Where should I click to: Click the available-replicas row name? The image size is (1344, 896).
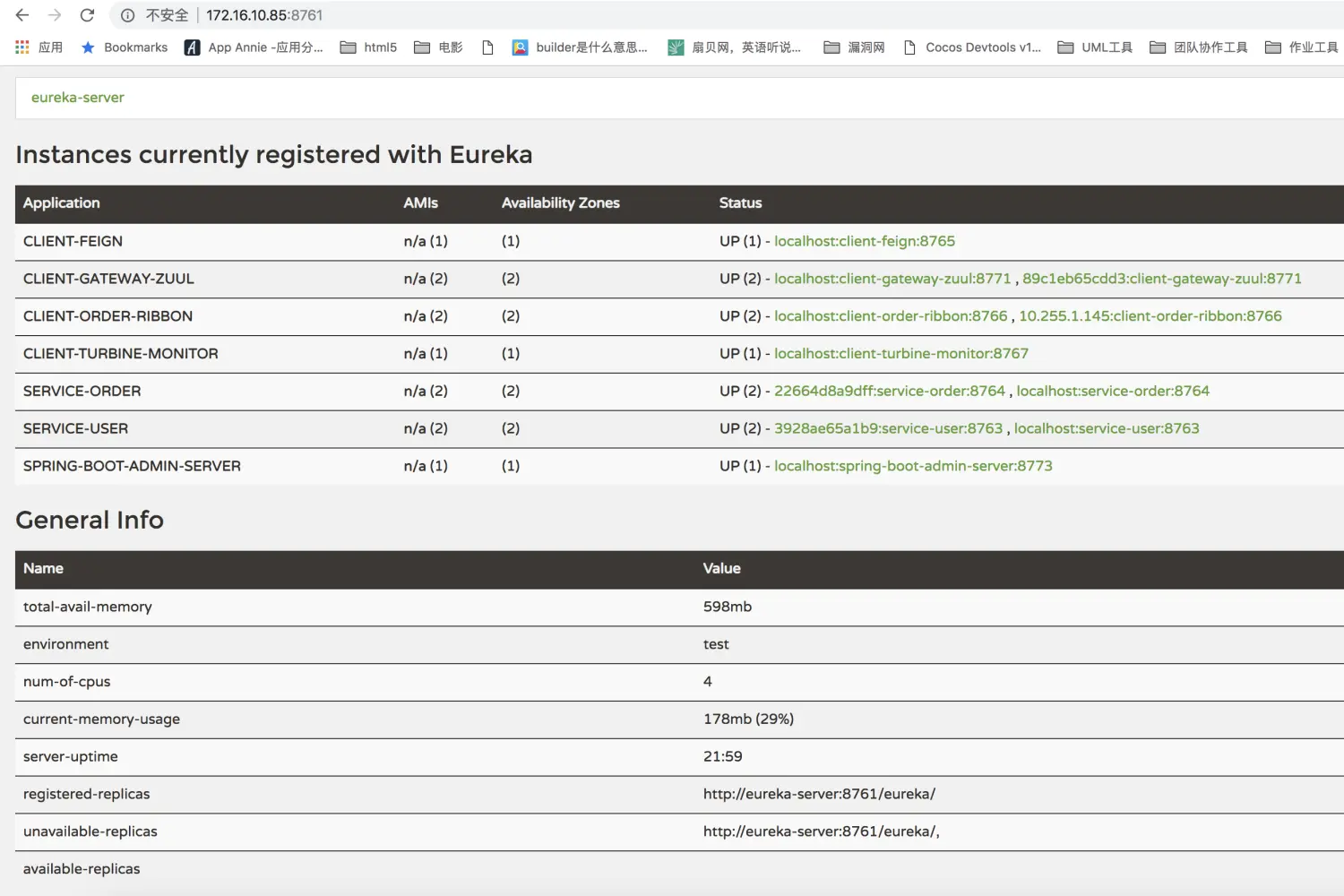[x=82, y=870]
